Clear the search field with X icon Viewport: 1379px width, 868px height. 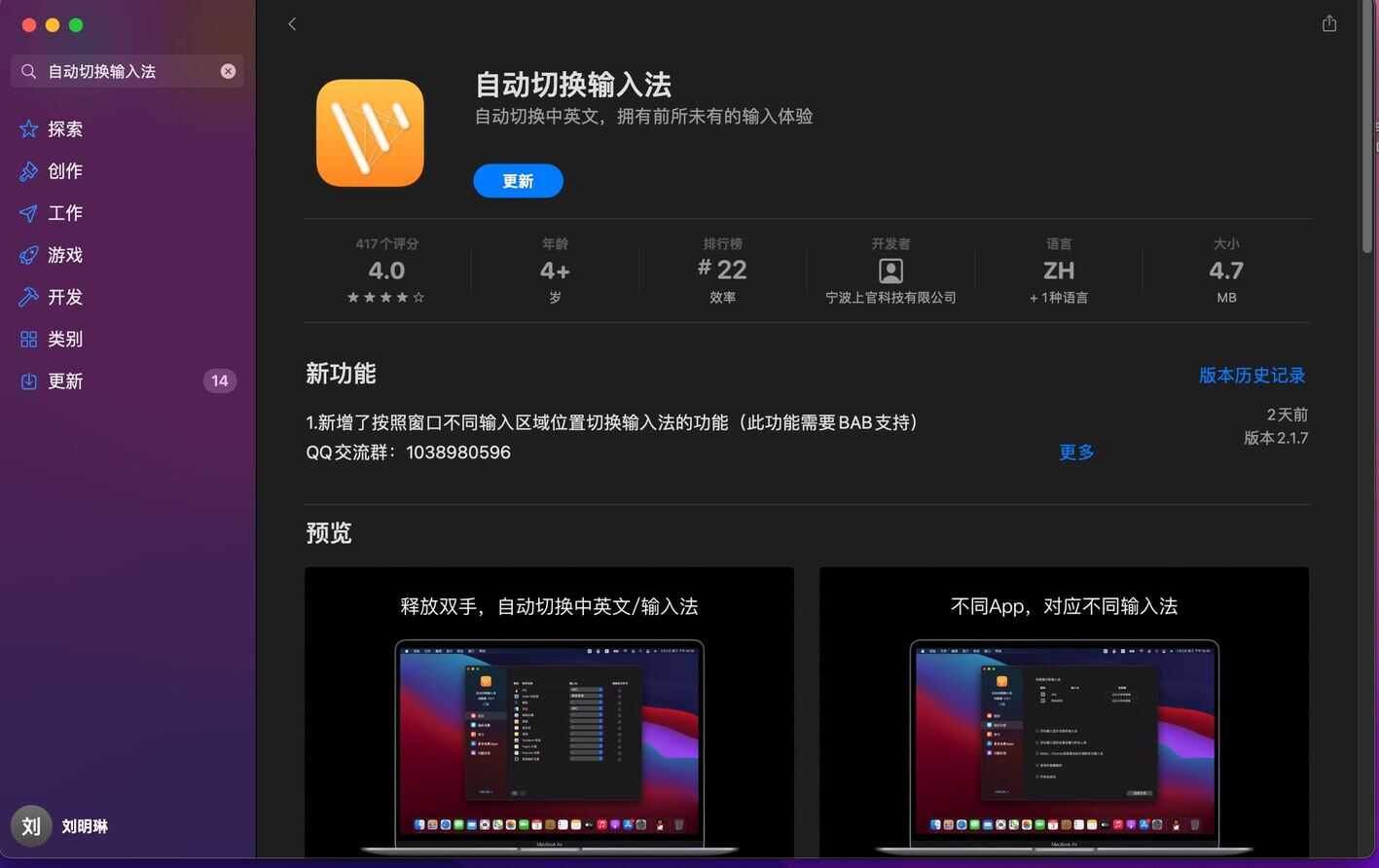(228, 71)
